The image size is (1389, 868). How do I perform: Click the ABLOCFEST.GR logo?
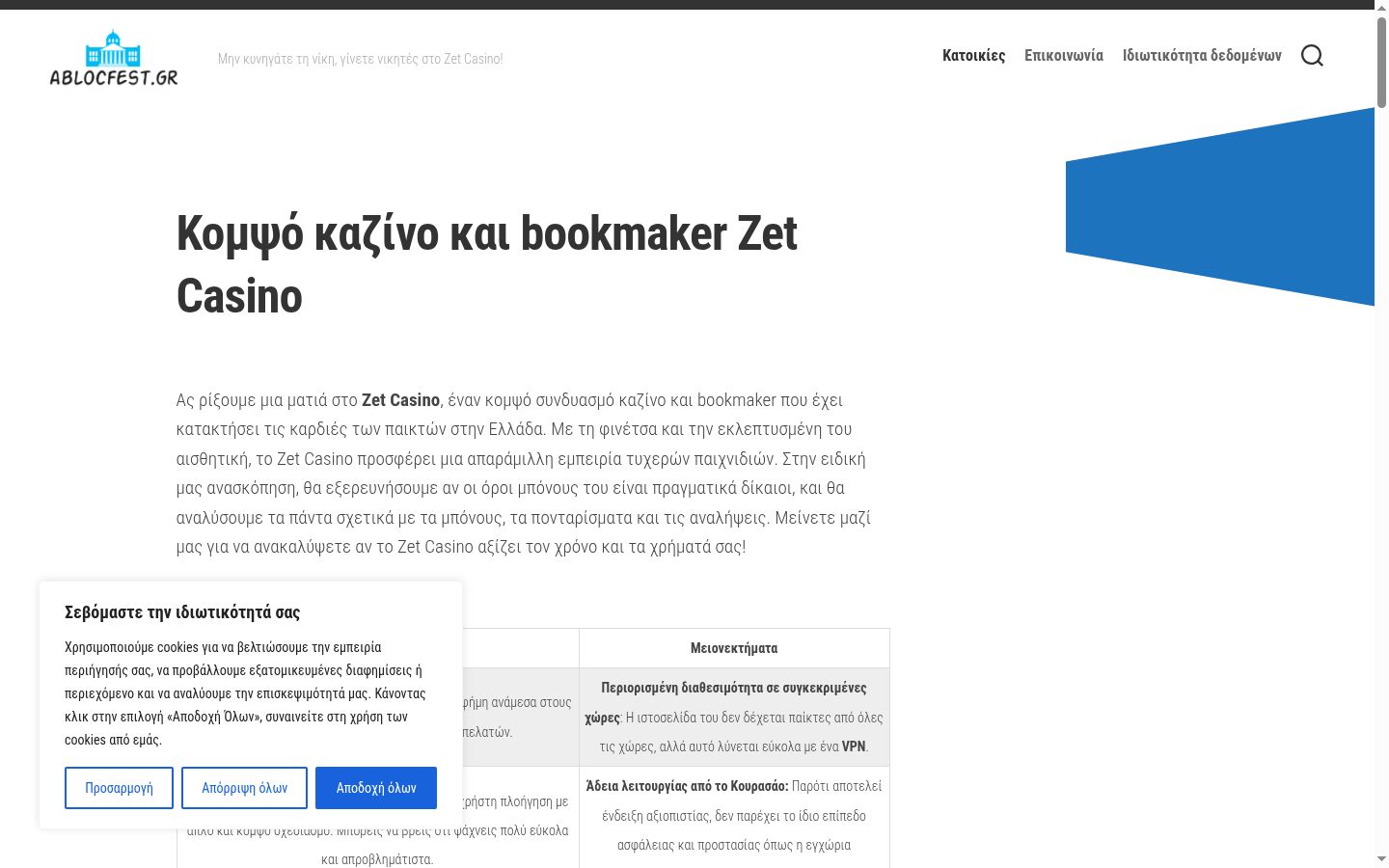click(114, 58)
